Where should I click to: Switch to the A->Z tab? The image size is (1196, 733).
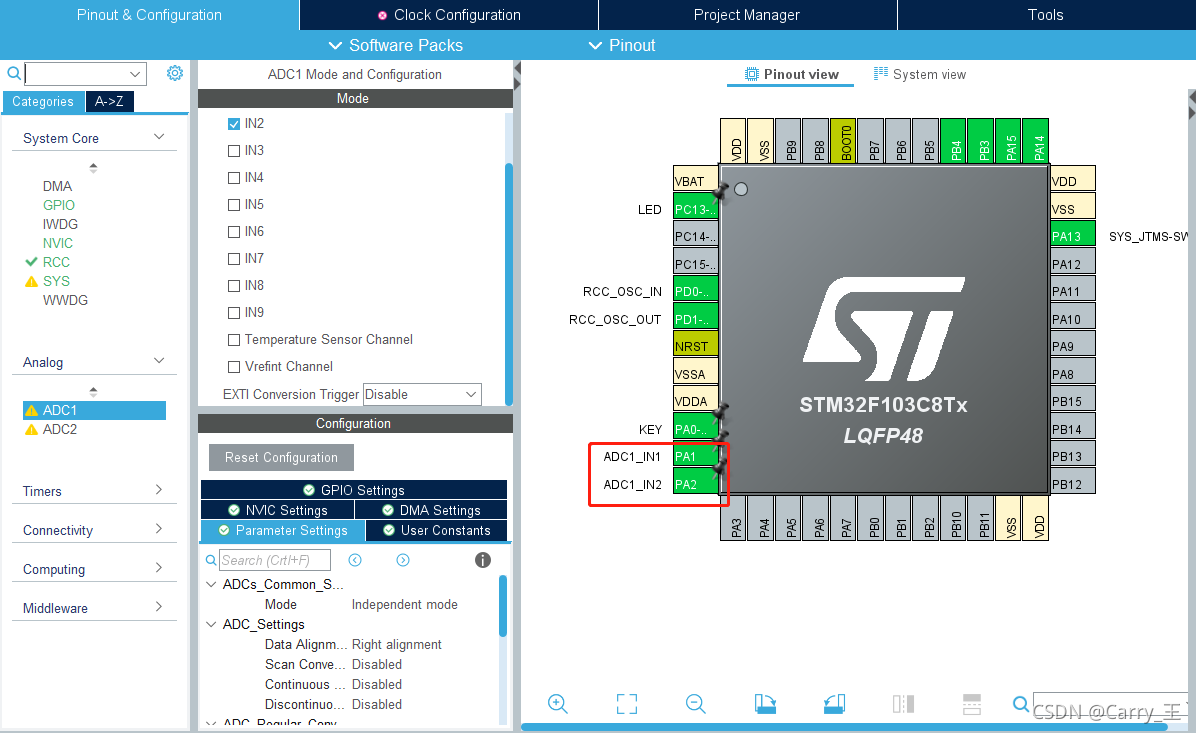(x=109, y=101)
